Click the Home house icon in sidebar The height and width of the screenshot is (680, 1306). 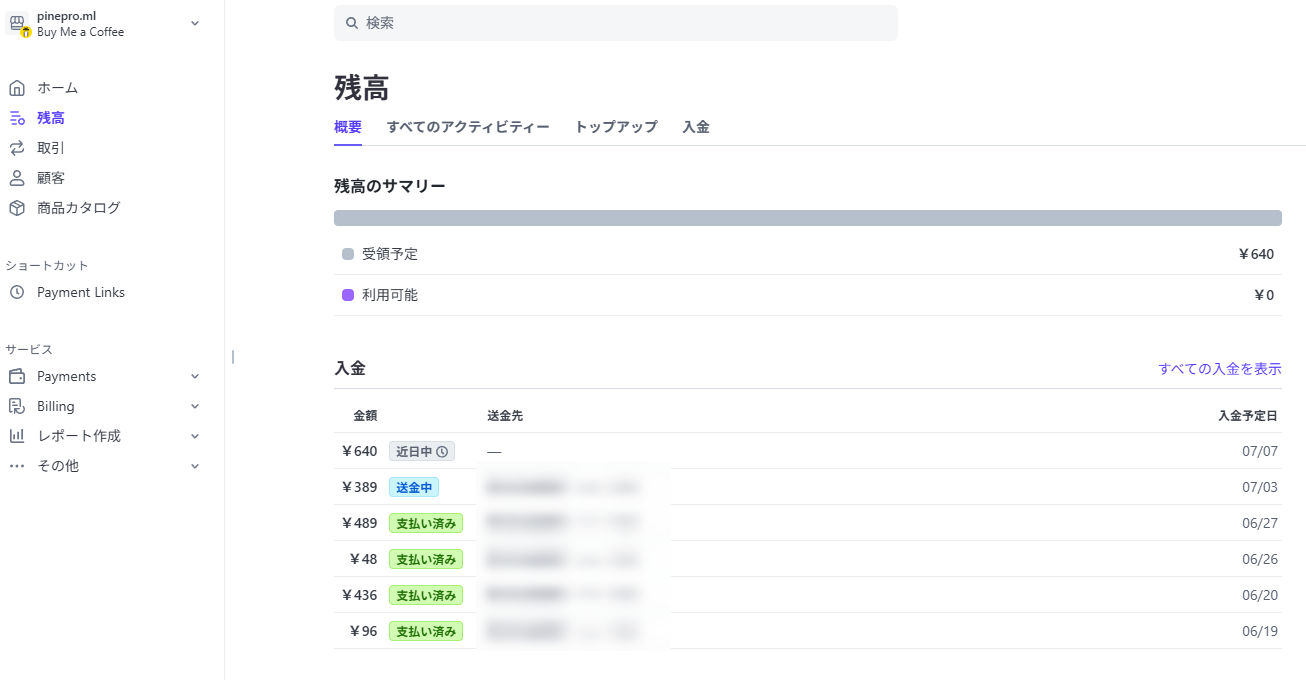pyautogui.click(x=16, y=88)
